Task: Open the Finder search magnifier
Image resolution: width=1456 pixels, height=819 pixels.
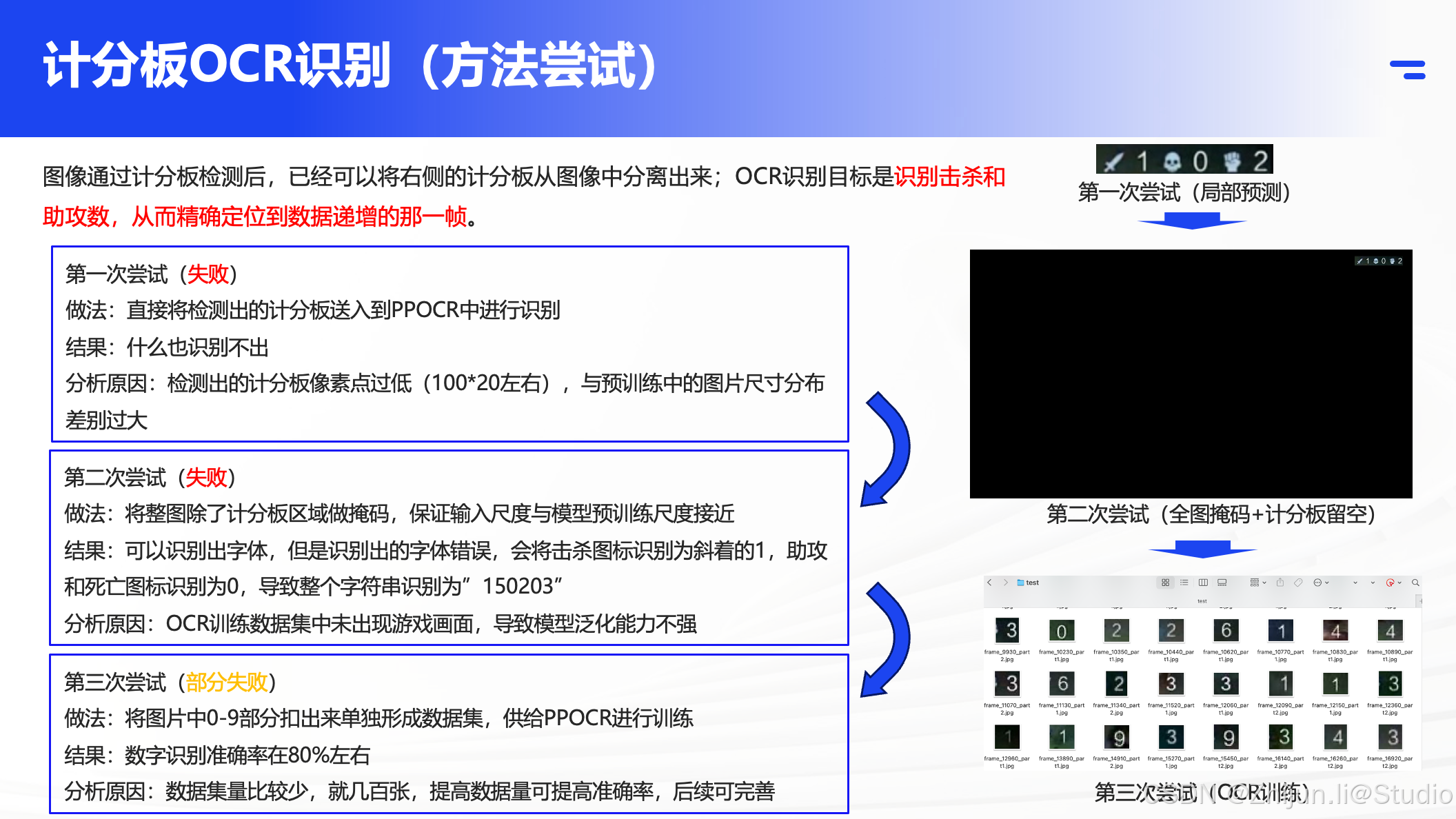Action: pyautogui.click(x=1415, y=583)
